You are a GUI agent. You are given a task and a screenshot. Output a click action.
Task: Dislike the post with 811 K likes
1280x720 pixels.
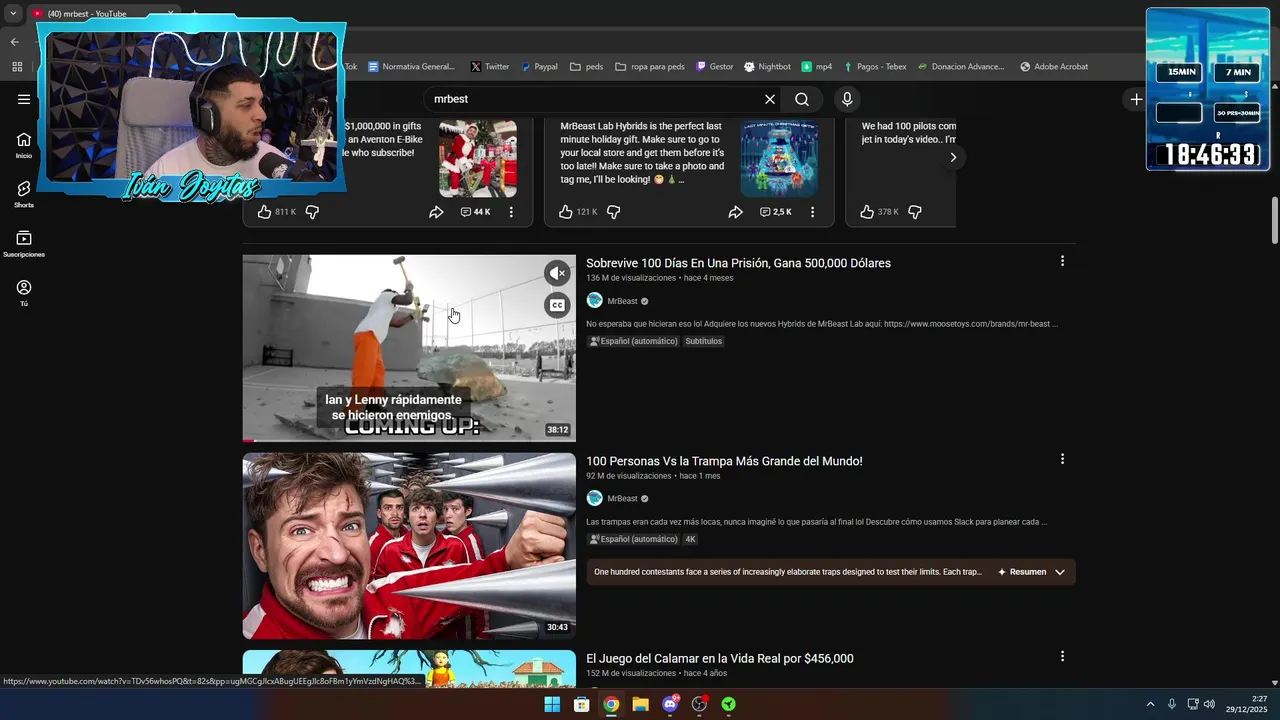pos(312,212)
